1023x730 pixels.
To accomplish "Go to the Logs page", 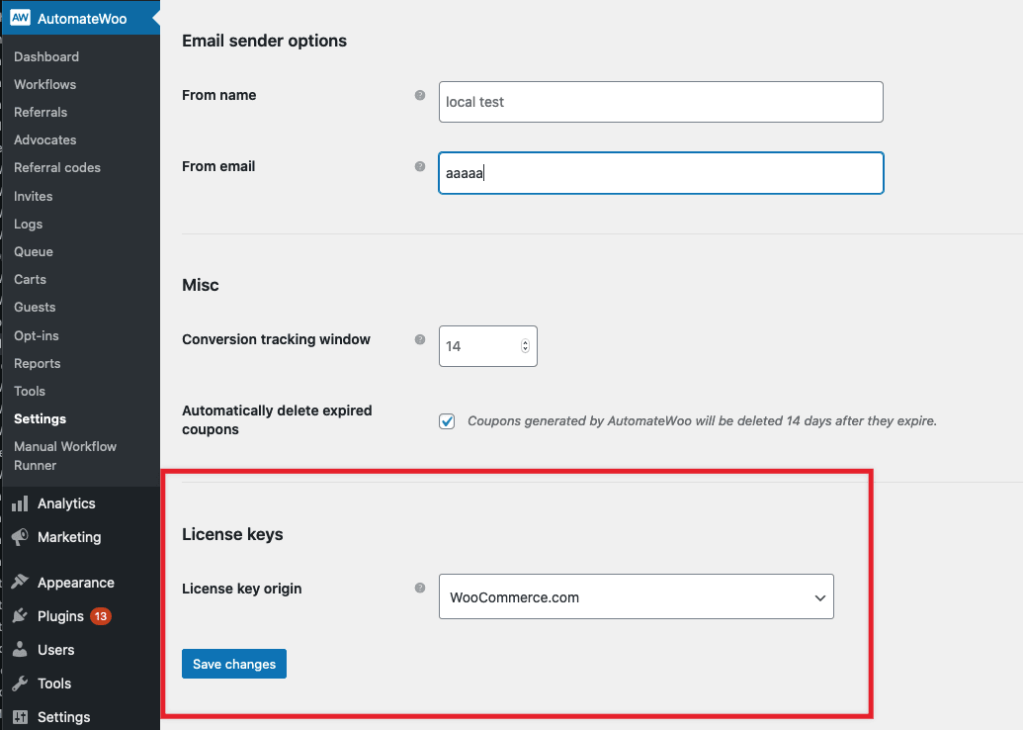I will (x=29, y=224).
